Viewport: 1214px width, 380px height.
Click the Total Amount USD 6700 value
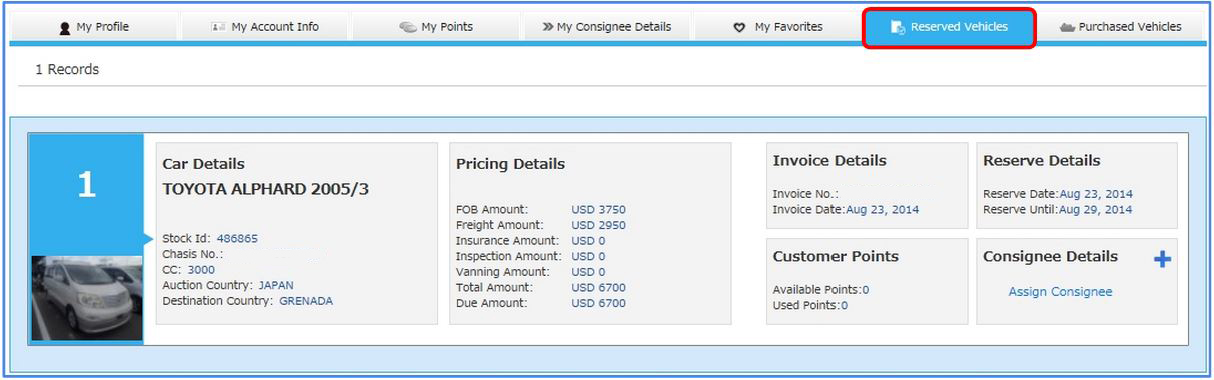[598, 287]
